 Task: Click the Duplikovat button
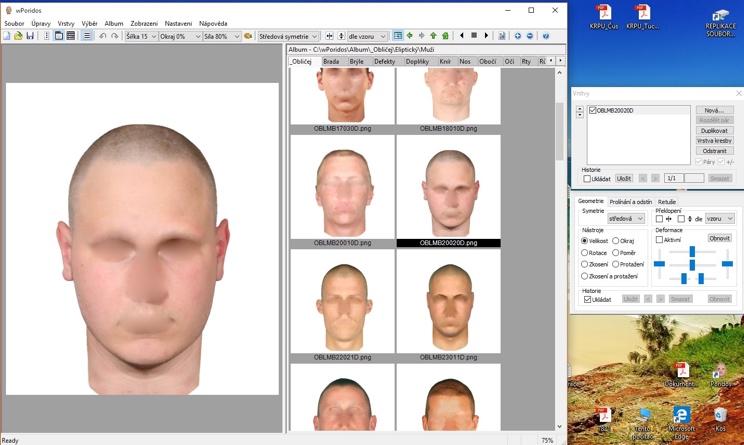[x=715, y=130]
